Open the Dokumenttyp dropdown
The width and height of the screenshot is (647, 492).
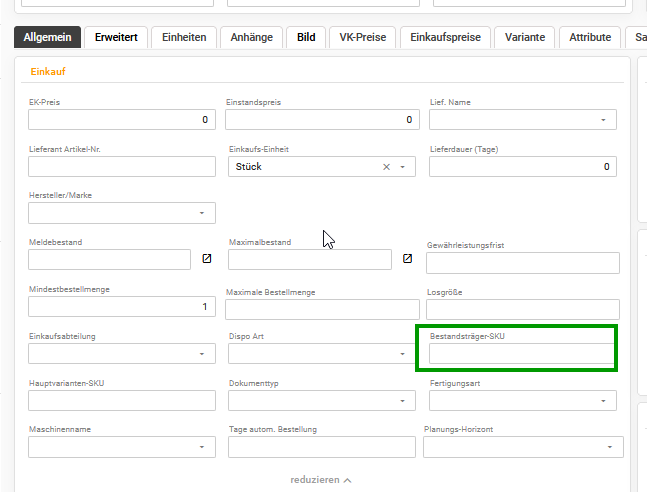321,400
